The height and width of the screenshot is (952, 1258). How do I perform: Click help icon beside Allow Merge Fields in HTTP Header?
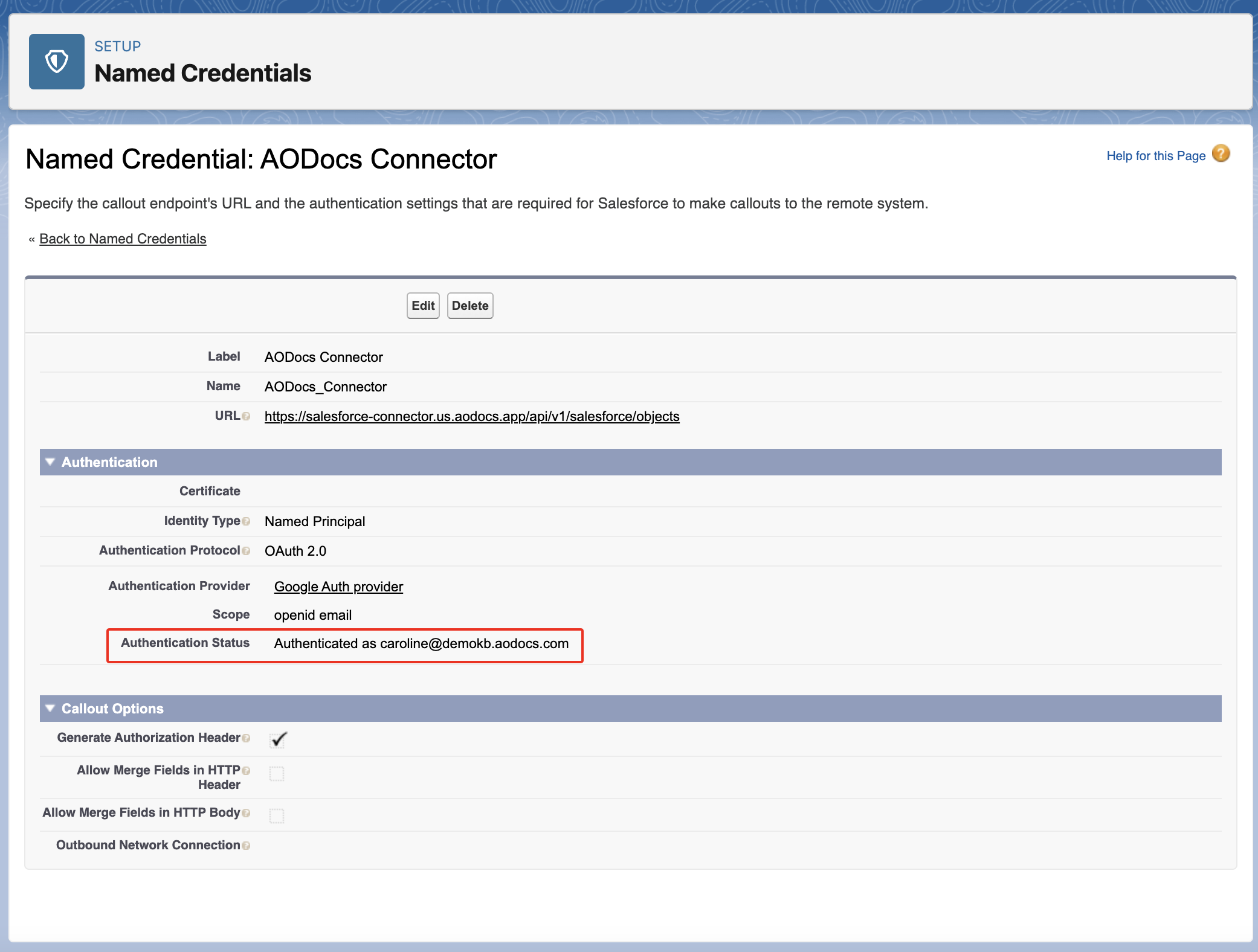click(x=246, y=771)
